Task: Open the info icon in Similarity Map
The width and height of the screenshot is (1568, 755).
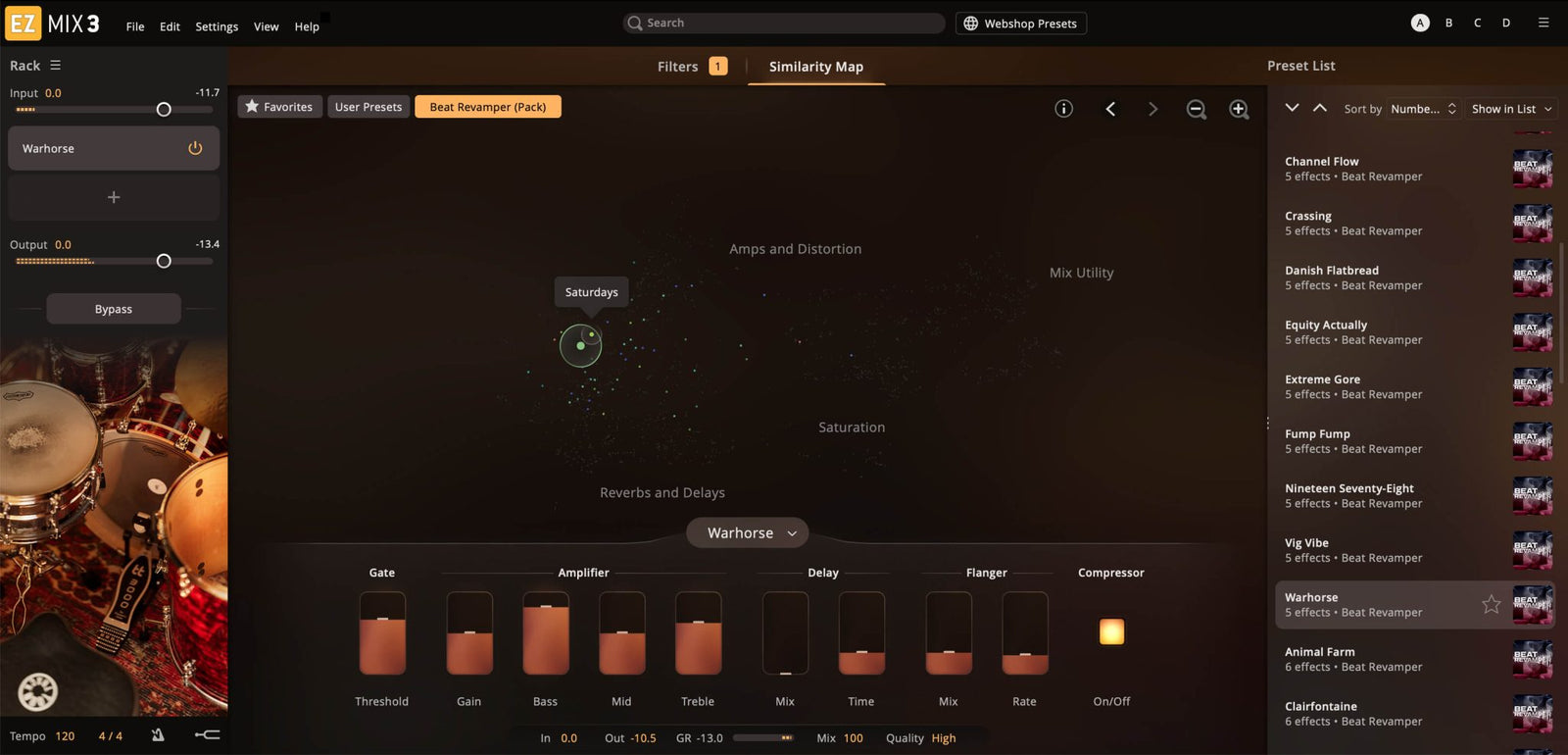Action: click(x=1063, y=109)
